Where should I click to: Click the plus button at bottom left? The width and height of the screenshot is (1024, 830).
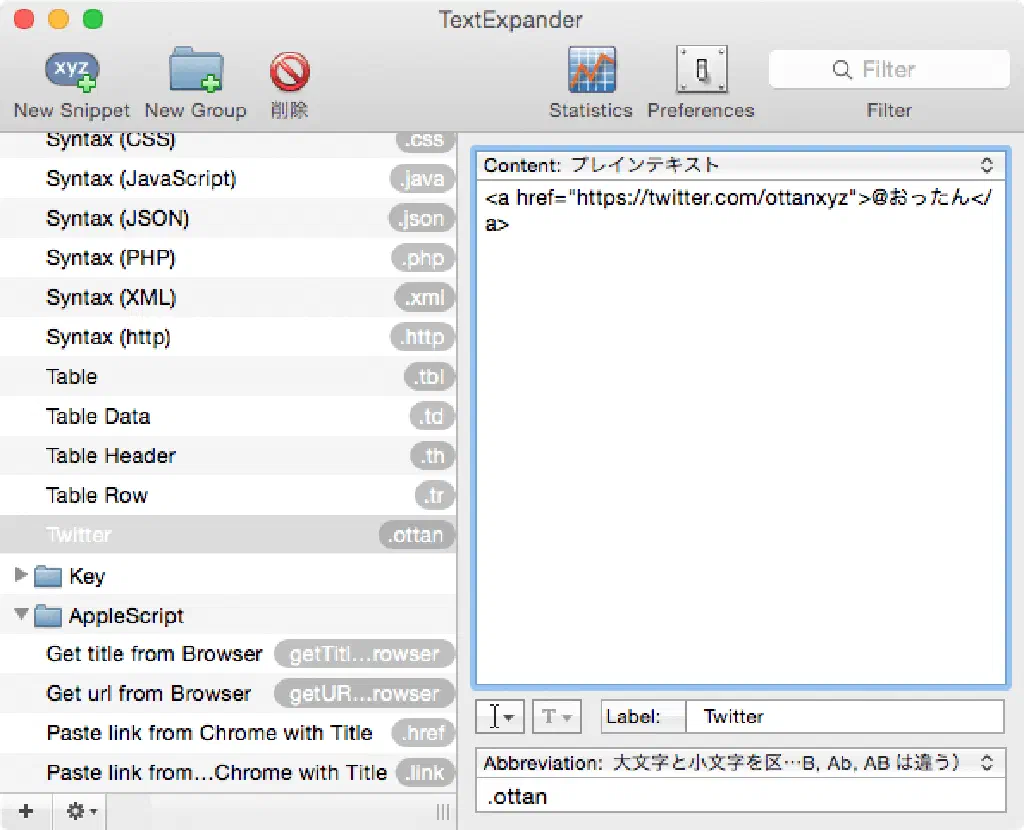click(x=26, y=811)
